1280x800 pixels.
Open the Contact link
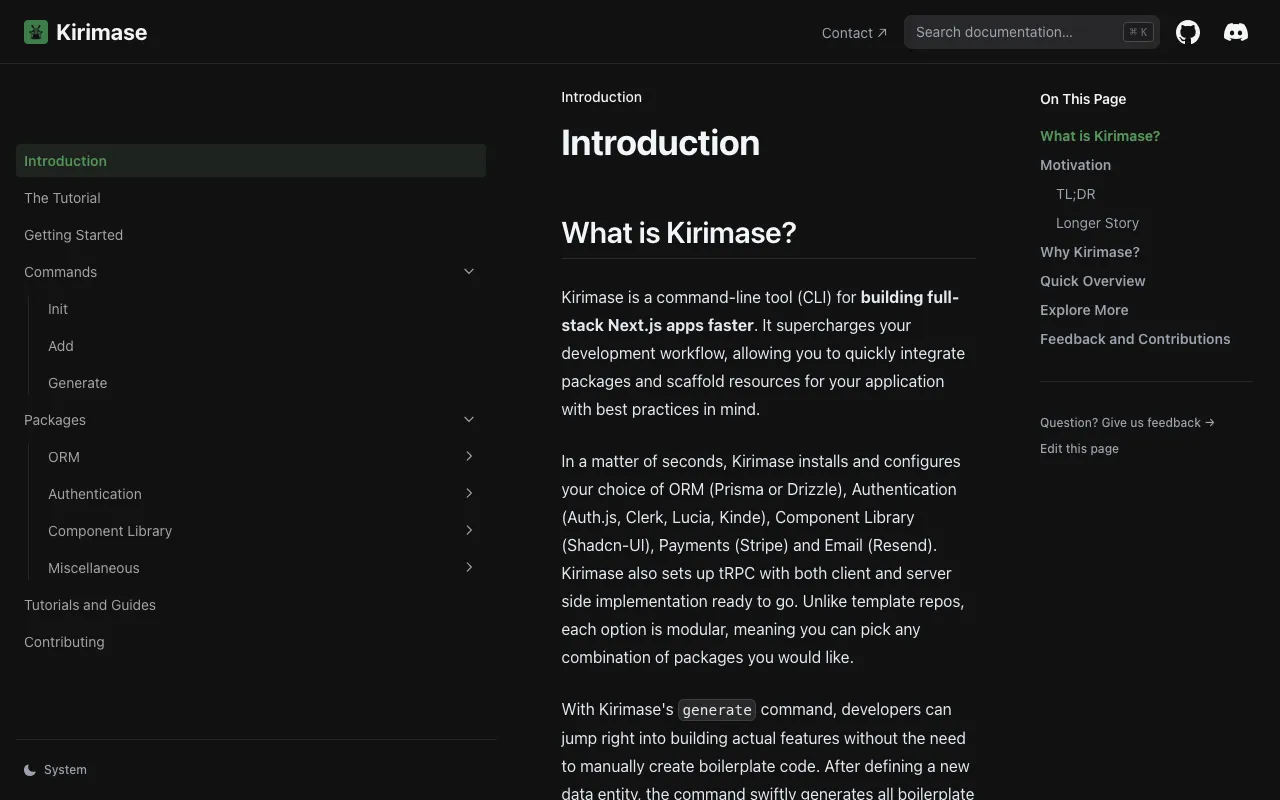(854, 33)
